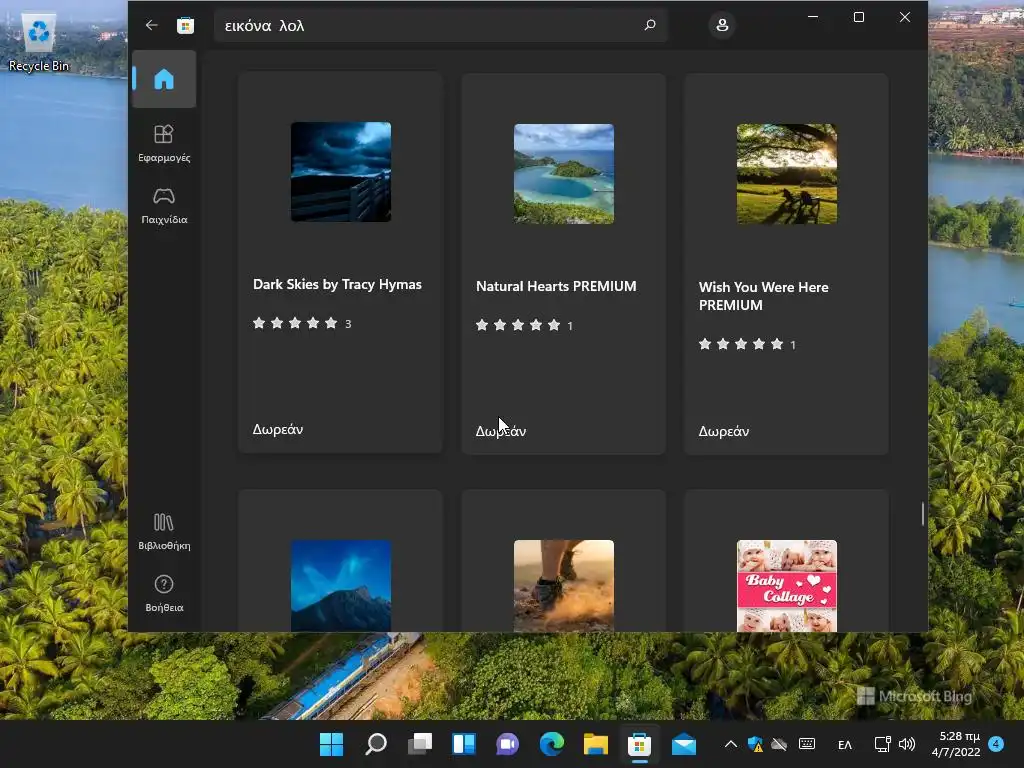Viewport: 1024px width, 768px height.
Task: Open File Explorer from taskbar
Action: [596, 744]
